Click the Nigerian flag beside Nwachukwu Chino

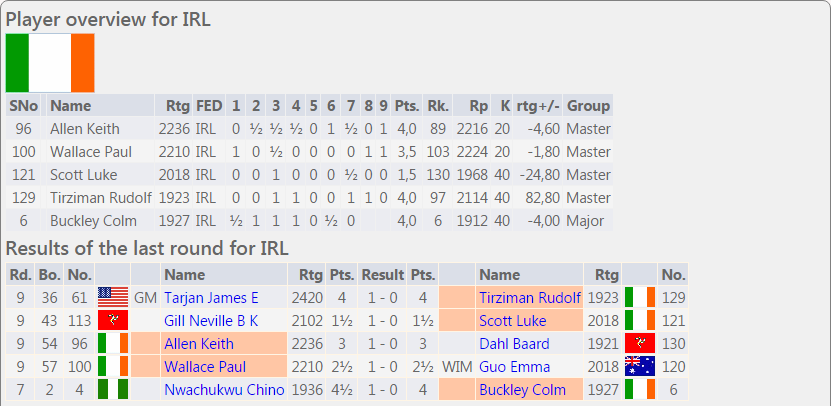click(x=113, y=389)
